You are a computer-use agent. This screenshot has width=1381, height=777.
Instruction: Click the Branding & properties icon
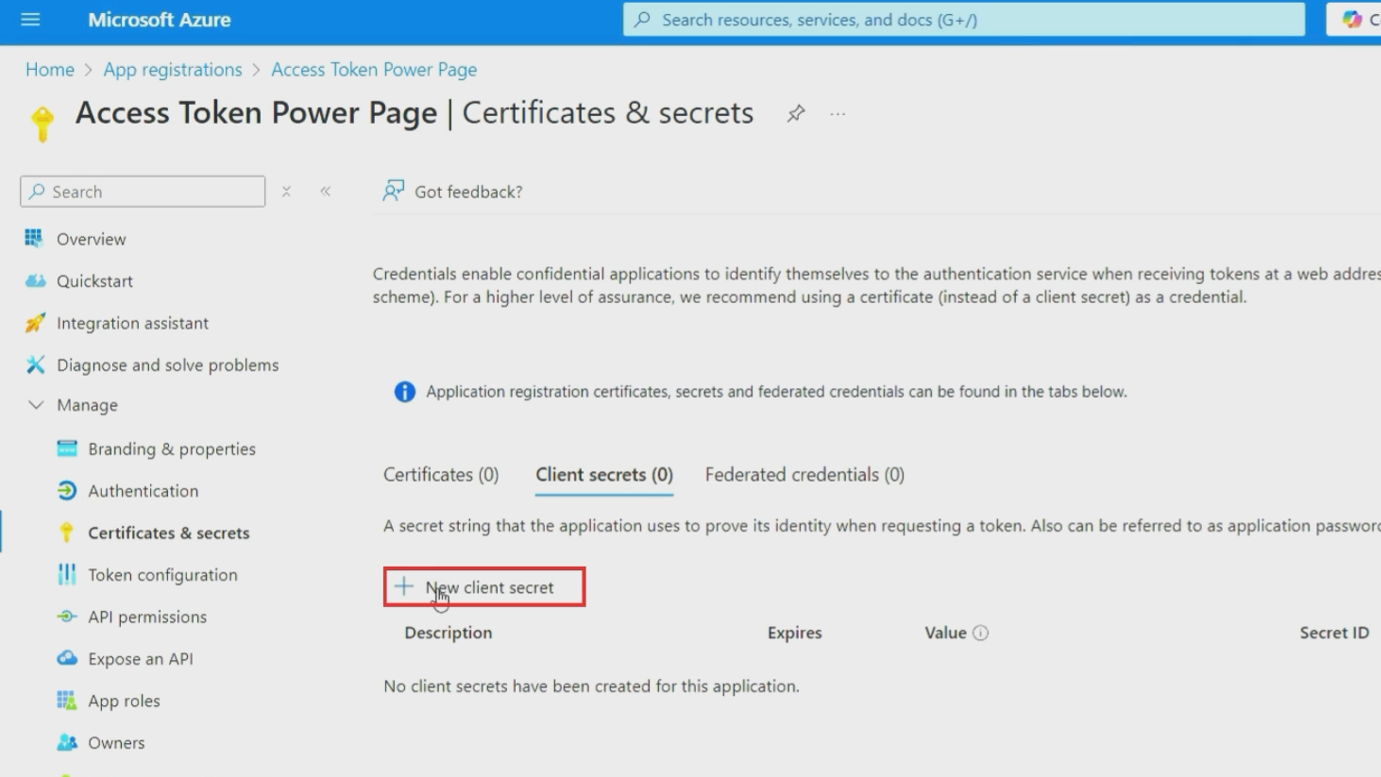tap(67, 448)
